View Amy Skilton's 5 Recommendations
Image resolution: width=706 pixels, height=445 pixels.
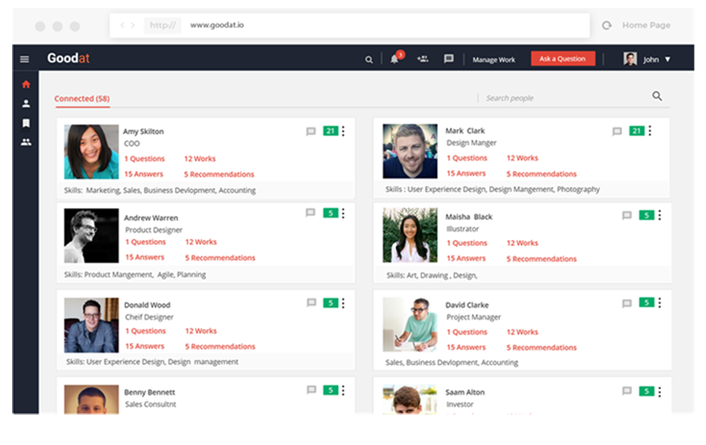click(x=219, y=174)
